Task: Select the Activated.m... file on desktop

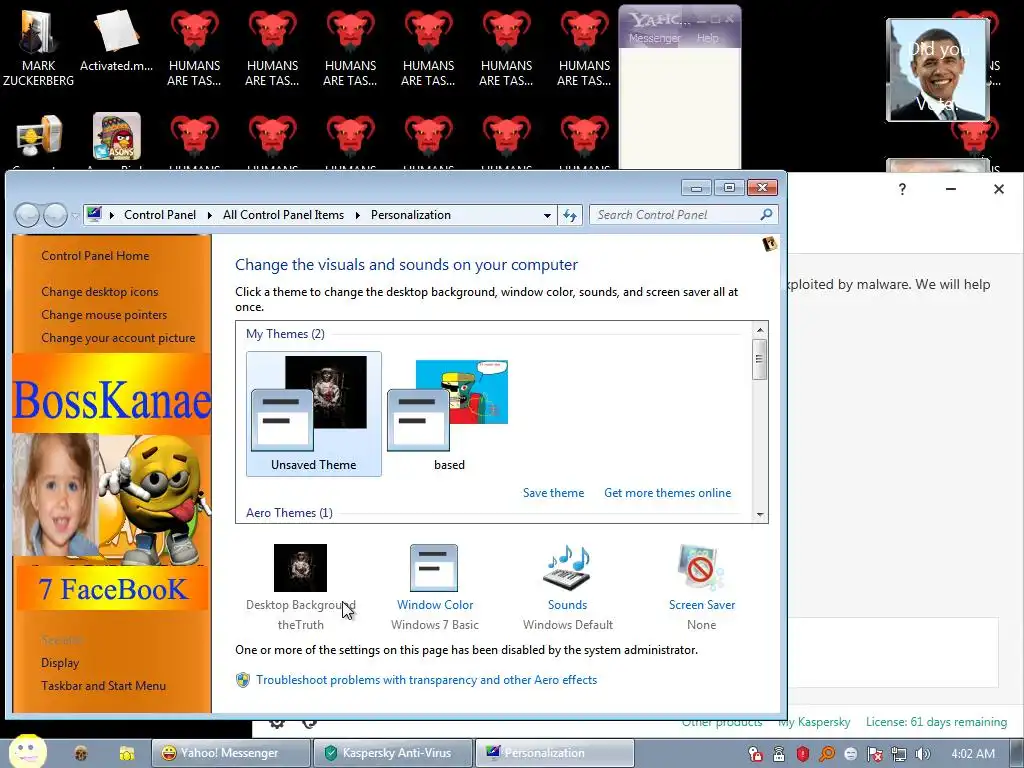Action: coord(116,40)
